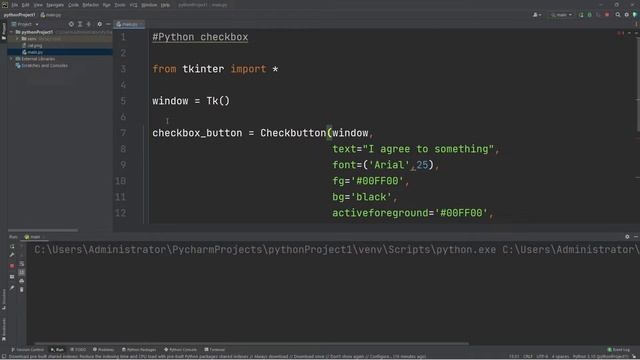This screenshot has width=640, height=360.
Task: Click the code on line 7 Checkbutton
Action: click(x=293, y=133)
